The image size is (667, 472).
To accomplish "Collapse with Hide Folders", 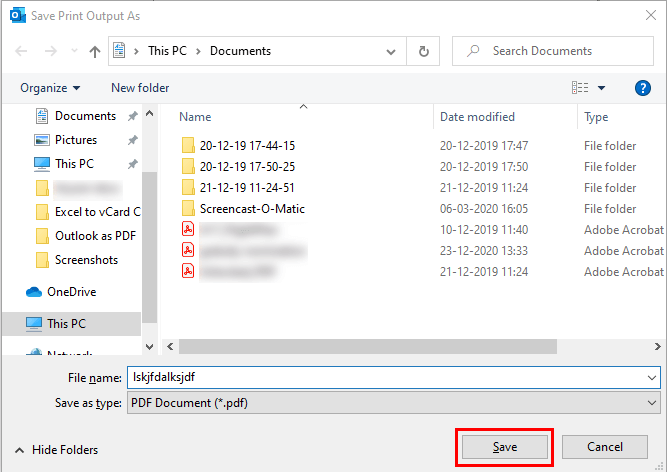I will tap(57, 450).
